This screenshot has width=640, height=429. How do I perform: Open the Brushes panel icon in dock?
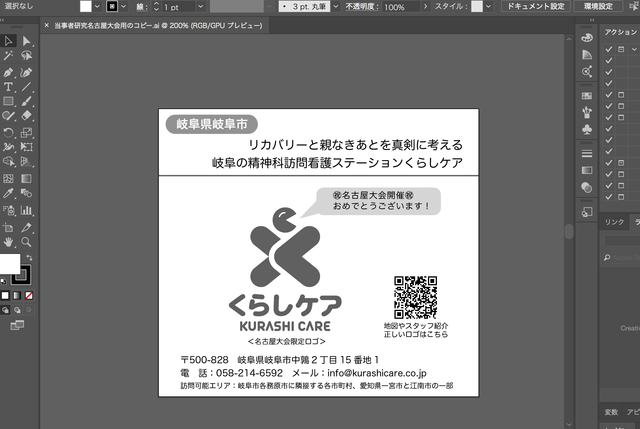587,112
